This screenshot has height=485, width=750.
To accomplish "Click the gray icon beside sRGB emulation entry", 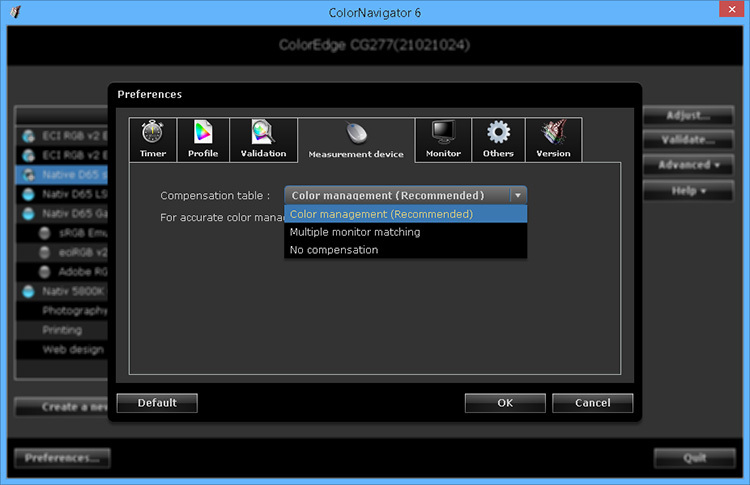I will point(44,233).
